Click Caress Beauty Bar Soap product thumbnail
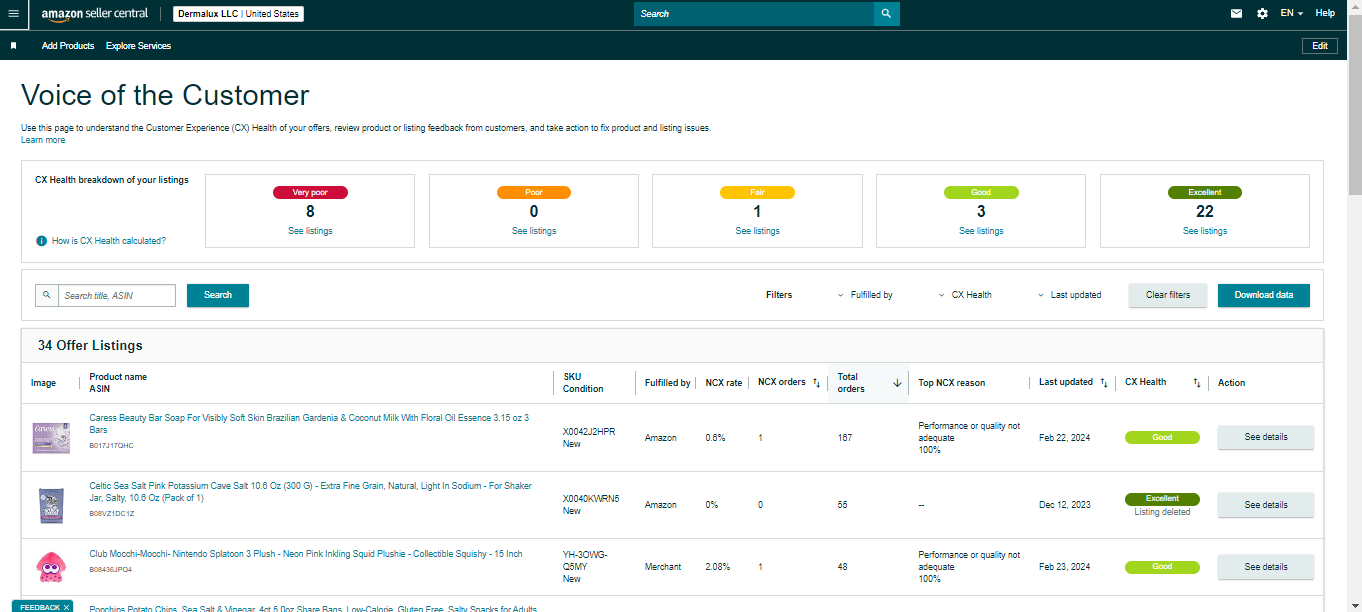Viewport: 1362px width, 612px height. coord(51,437)
